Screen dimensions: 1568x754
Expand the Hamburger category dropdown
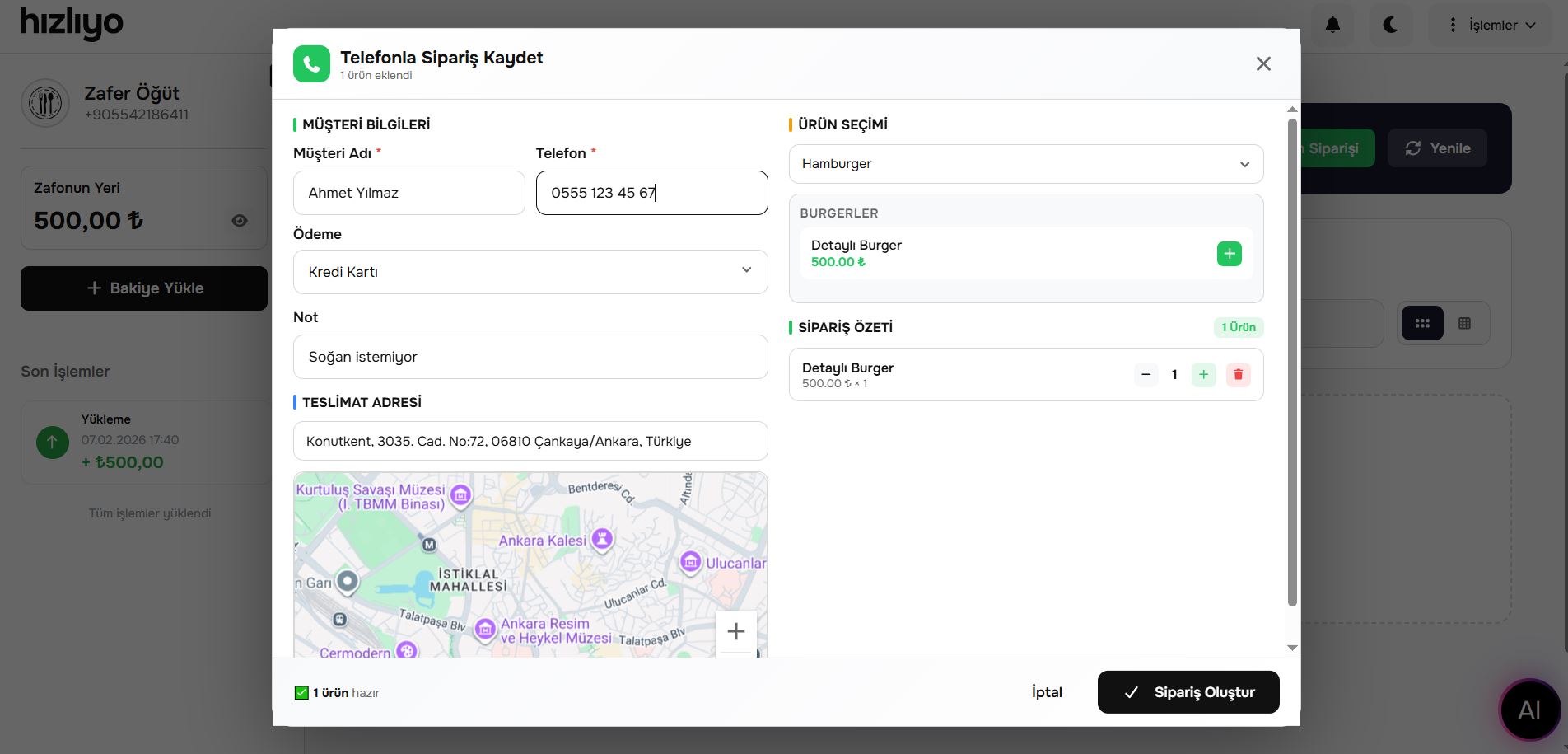(1026, 164)
